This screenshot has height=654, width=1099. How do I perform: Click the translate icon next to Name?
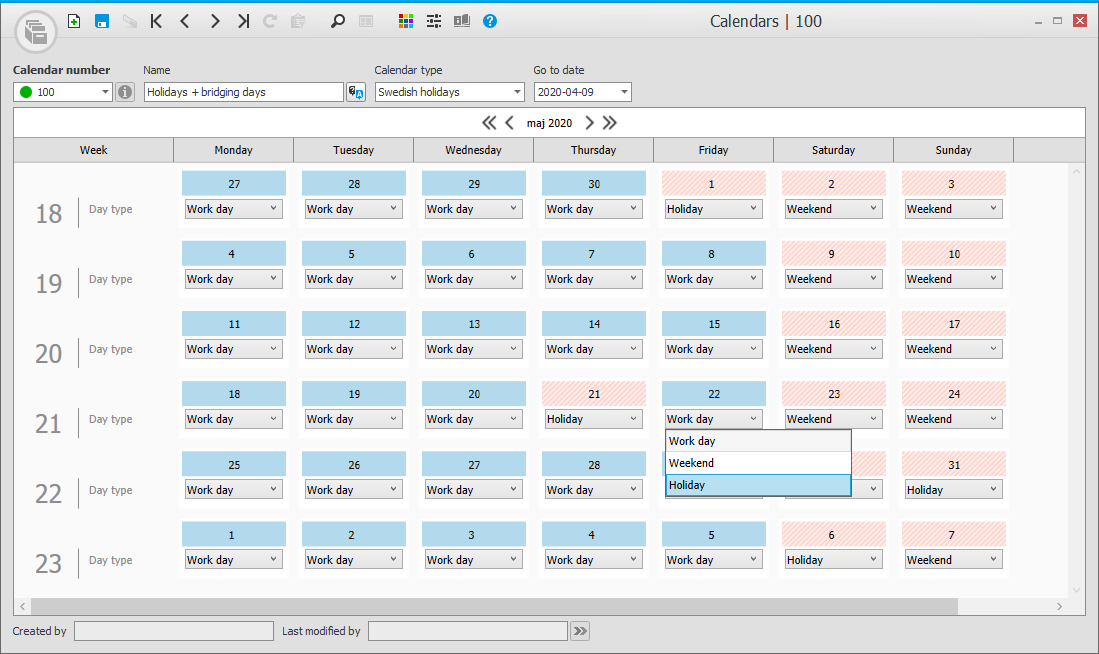pyautogui.click(x=355, y=92)
